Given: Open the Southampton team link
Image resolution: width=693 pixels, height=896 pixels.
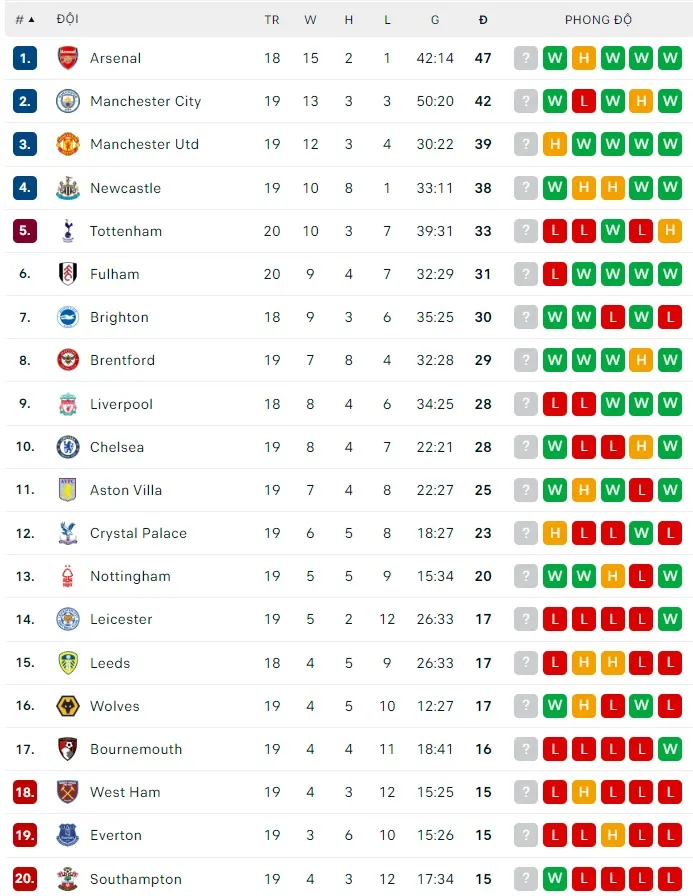Looking at the screenshot, I should tap(136, 879).
